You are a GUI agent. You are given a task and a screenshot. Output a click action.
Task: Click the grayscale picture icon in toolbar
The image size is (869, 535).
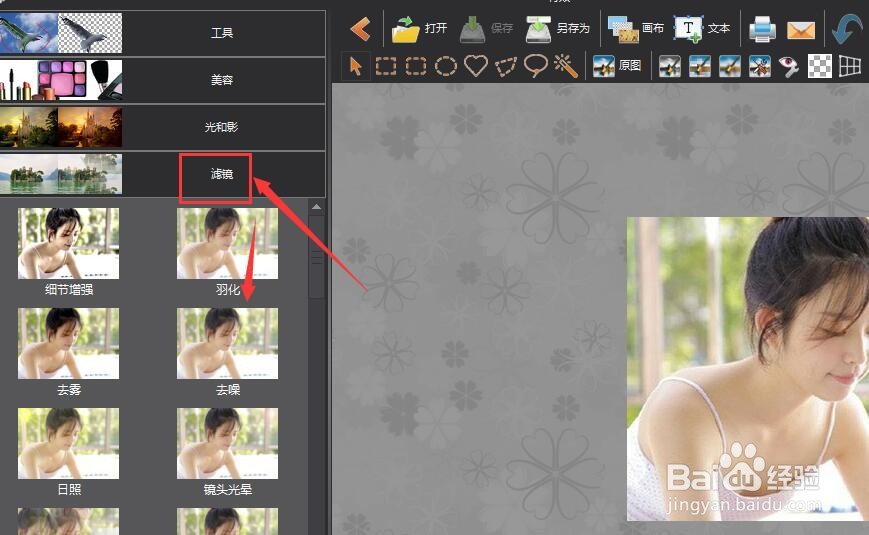coord(669,67)
